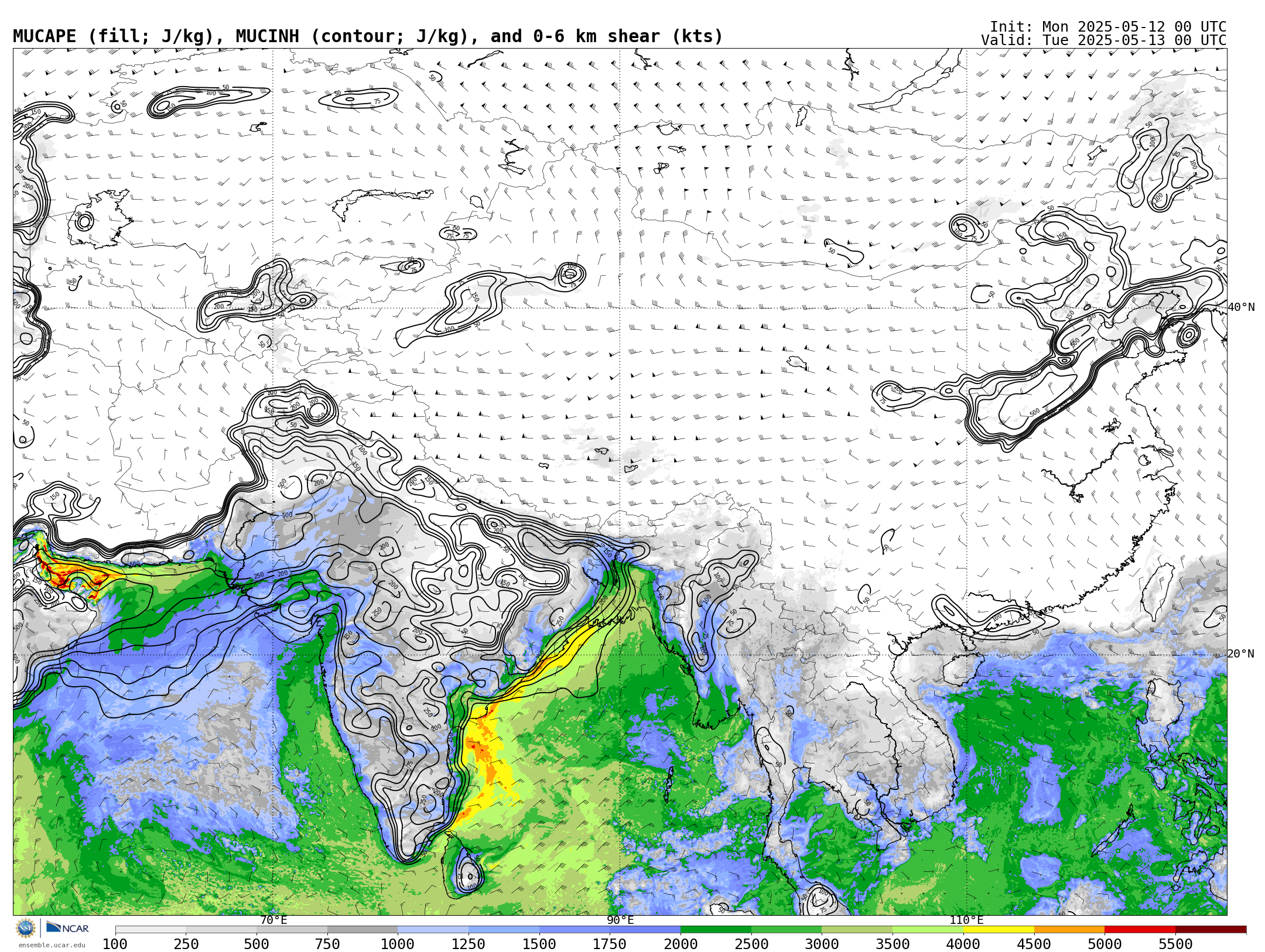
Task: Pick the pale blue 1000–1250 colorbar swatch
Action: [433, 930]
